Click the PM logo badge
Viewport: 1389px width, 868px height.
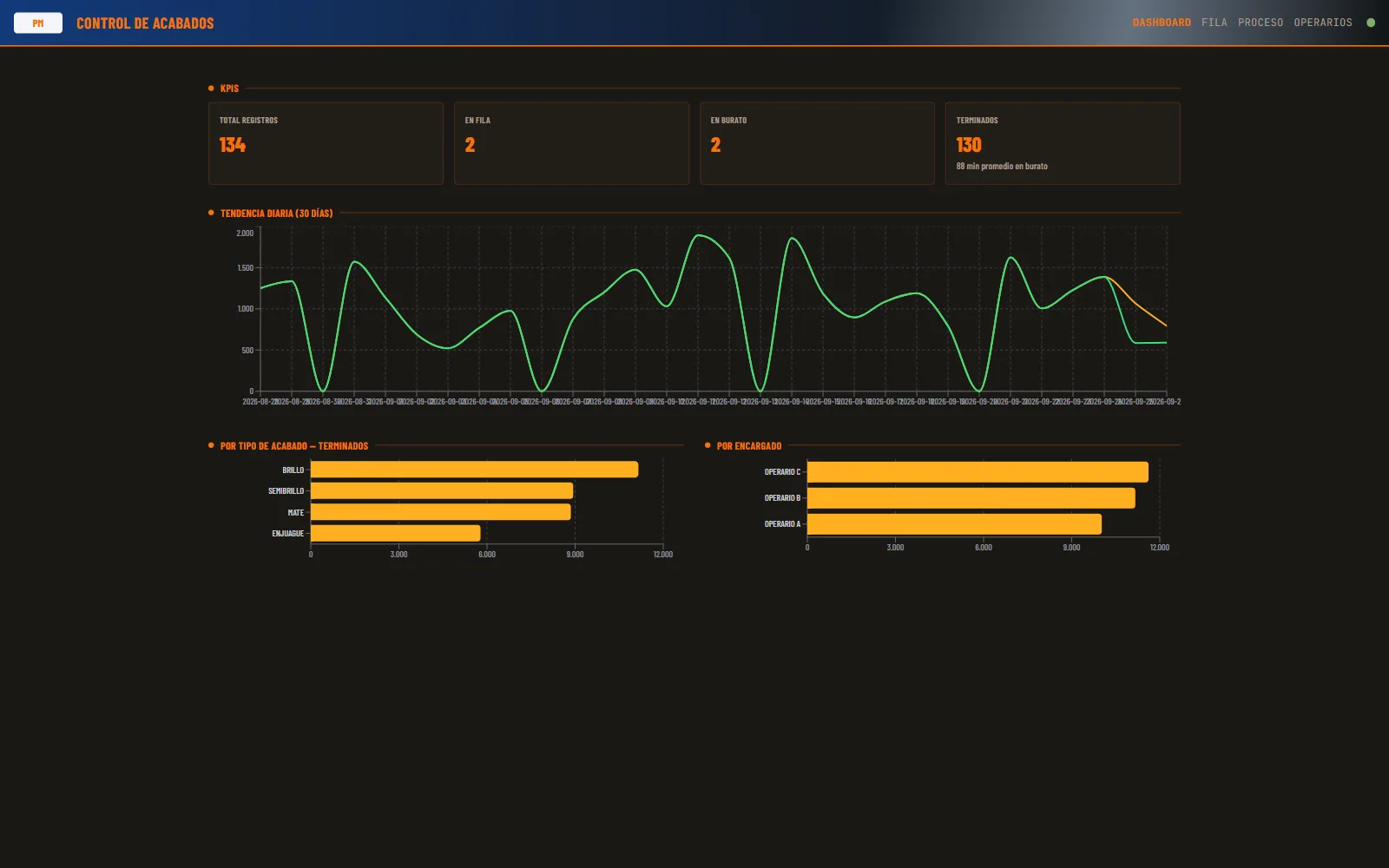(38, 23)
